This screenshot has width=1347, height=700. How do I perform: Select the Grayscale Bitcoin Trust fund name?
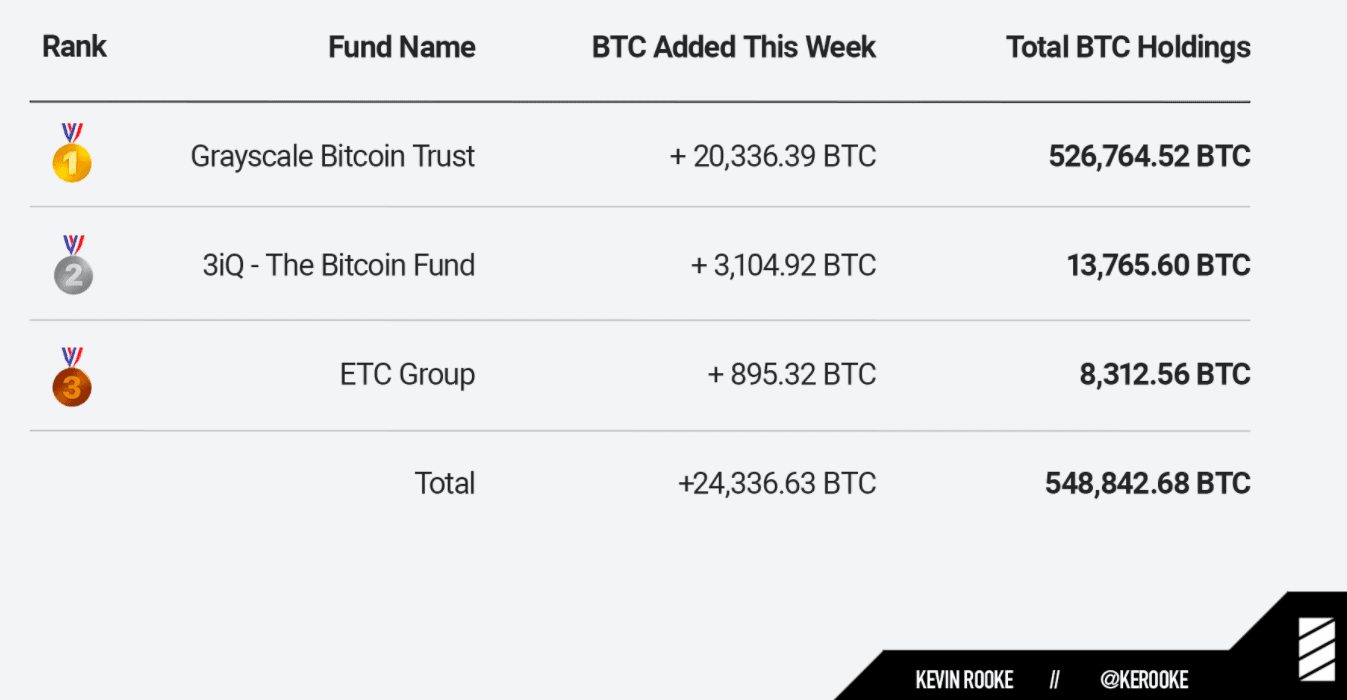333,156
